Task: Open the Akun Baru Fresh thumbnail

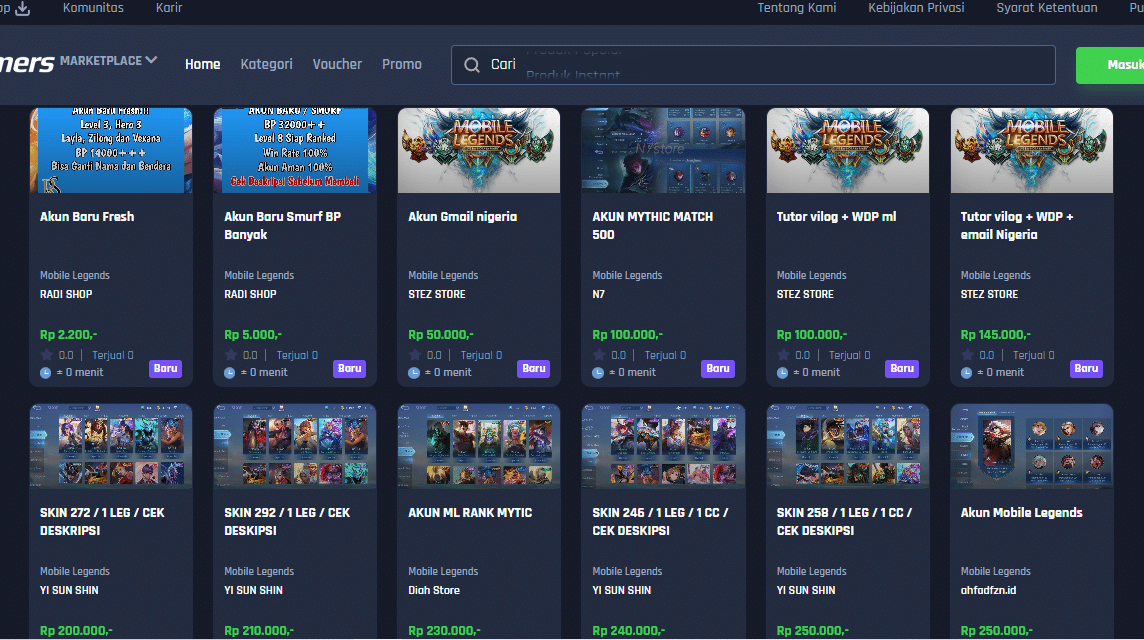Action: point(111,150)
